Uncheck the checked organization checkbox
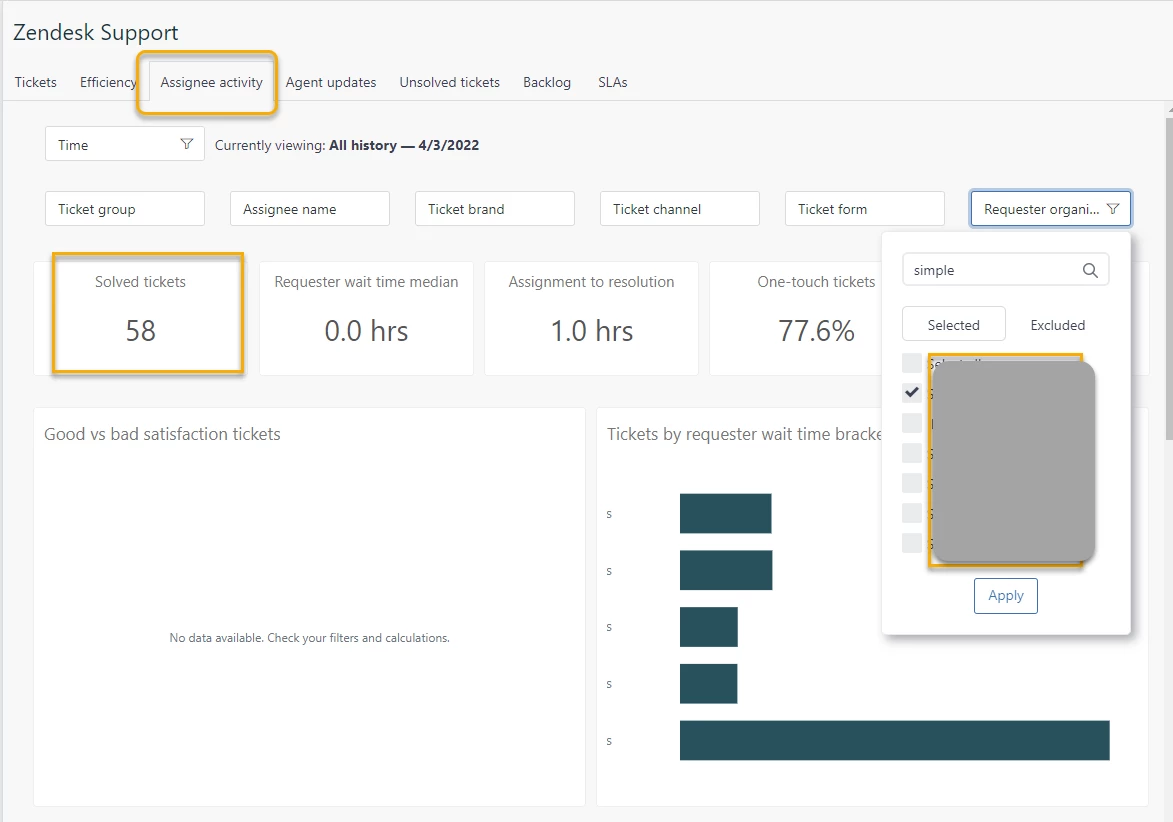The width and height of the screenshot is (1173, 822). click(912, 392)
